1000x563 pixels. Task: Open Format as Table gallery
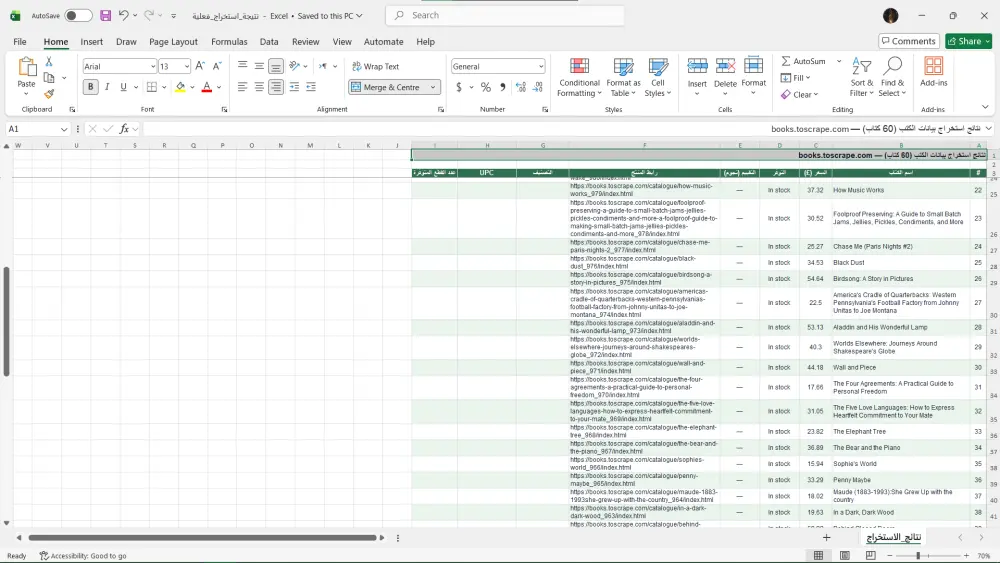pos(623,77)
